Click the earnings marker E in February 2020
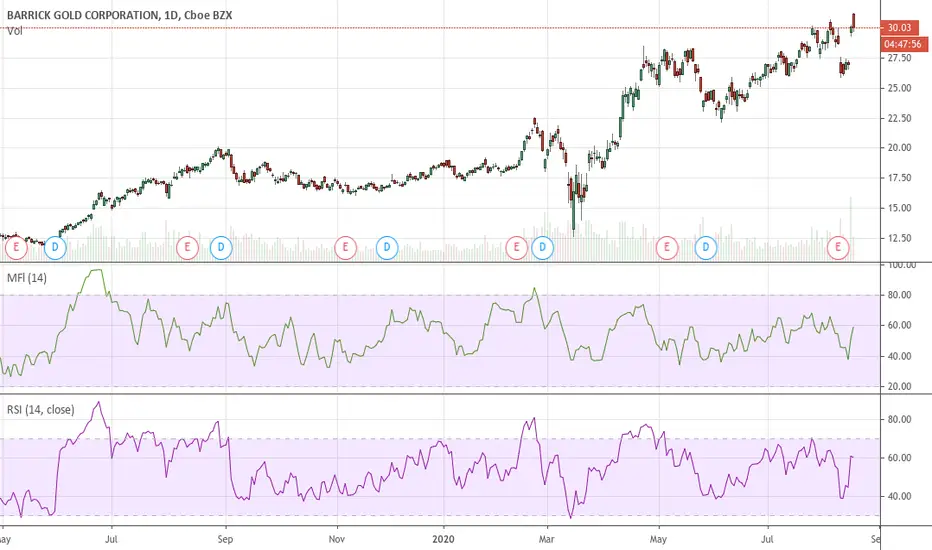Viewport: 932px width, 550px height. pyautogui.click(x=516, y=247)
